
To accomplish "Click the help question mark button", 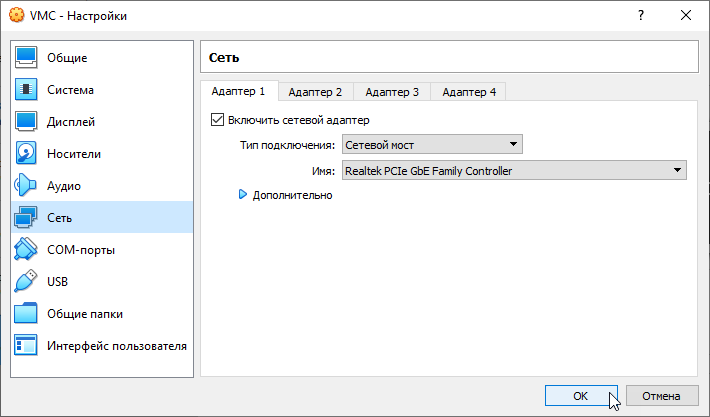I will [639, 17].
